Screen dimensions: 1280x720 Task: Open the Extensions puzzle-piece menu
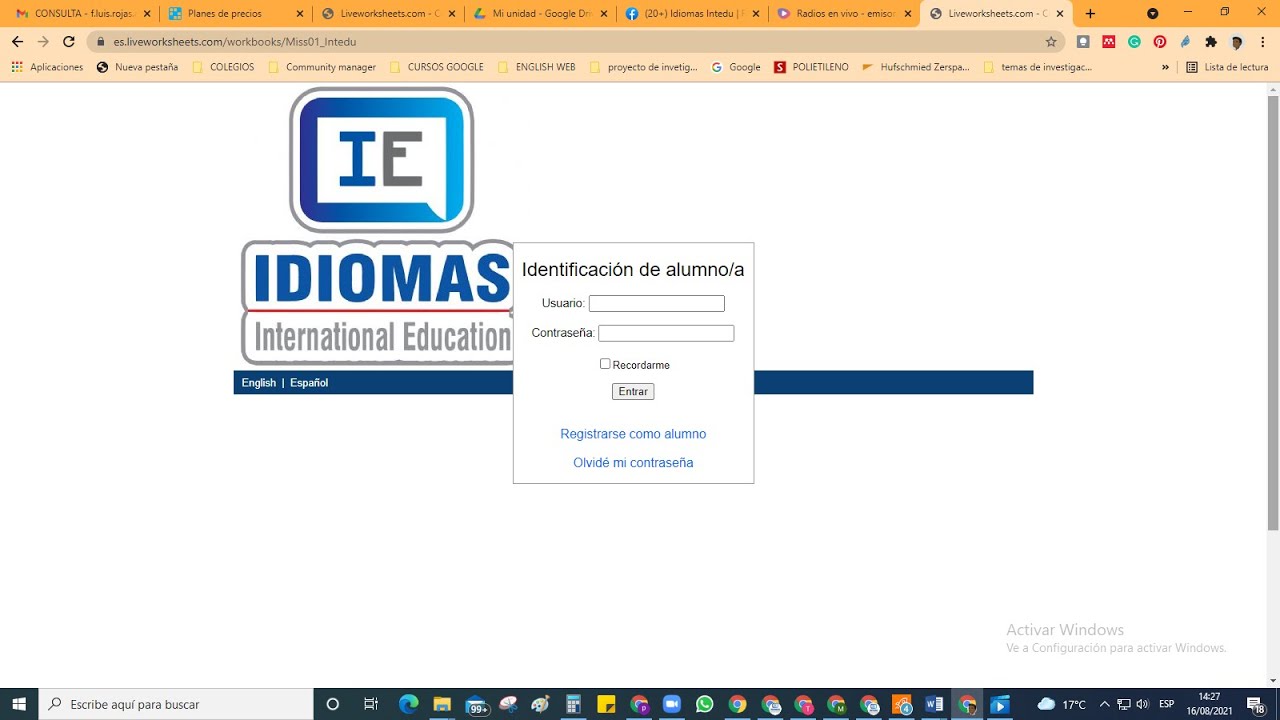pos(1211,42)
